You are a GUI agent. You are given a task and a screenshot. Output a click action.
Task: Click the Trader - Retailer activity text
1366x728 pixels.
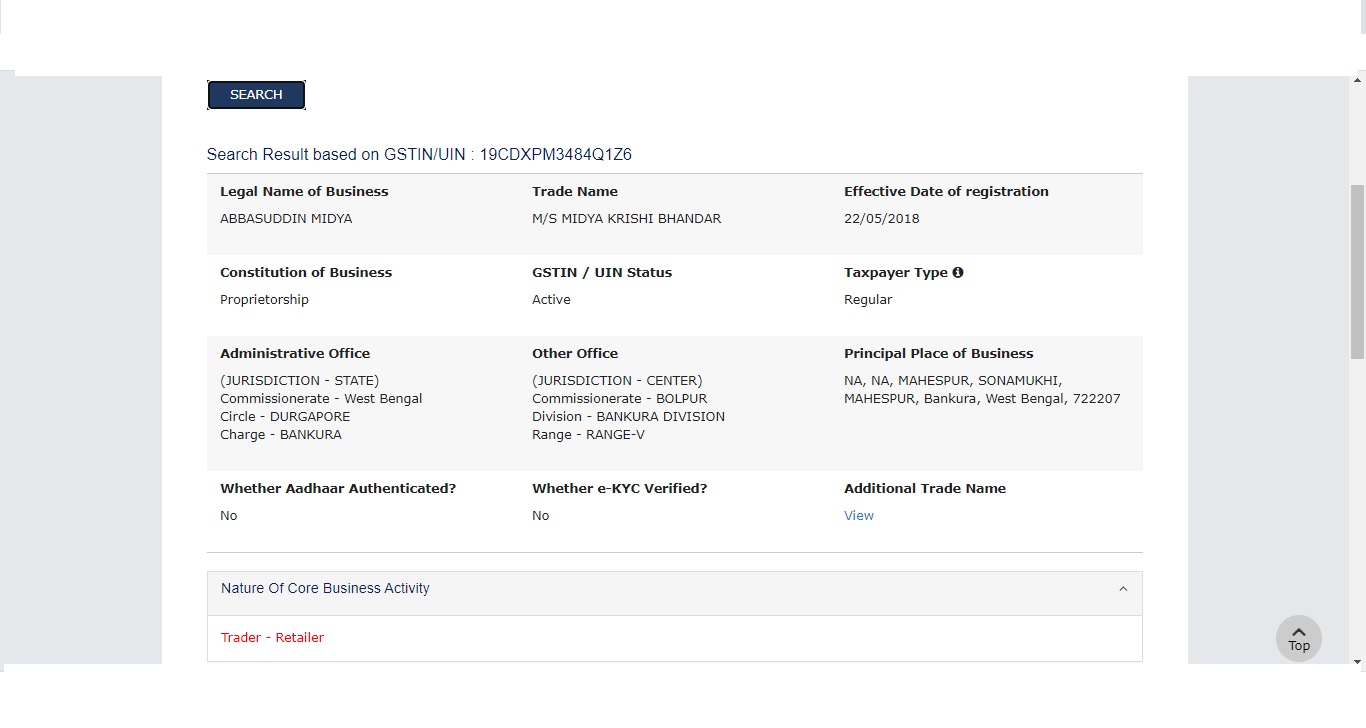tap(272, 638)
